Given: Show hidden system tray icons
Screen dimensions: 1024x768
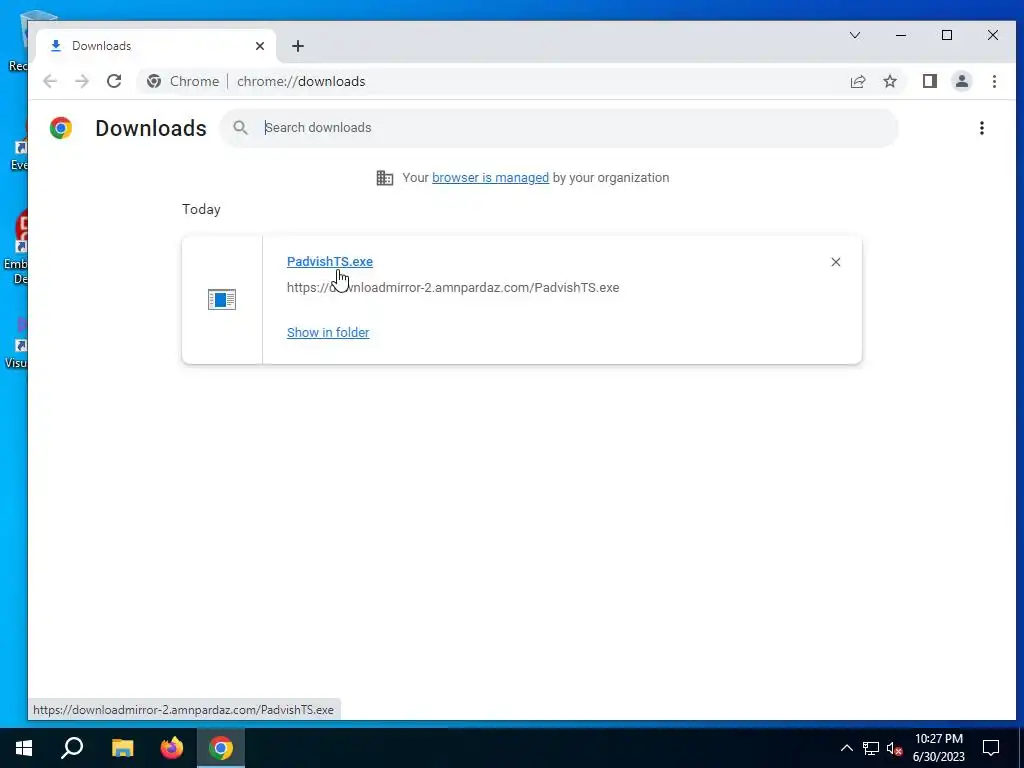Looking at the screenshot, I should coord(846,748).
